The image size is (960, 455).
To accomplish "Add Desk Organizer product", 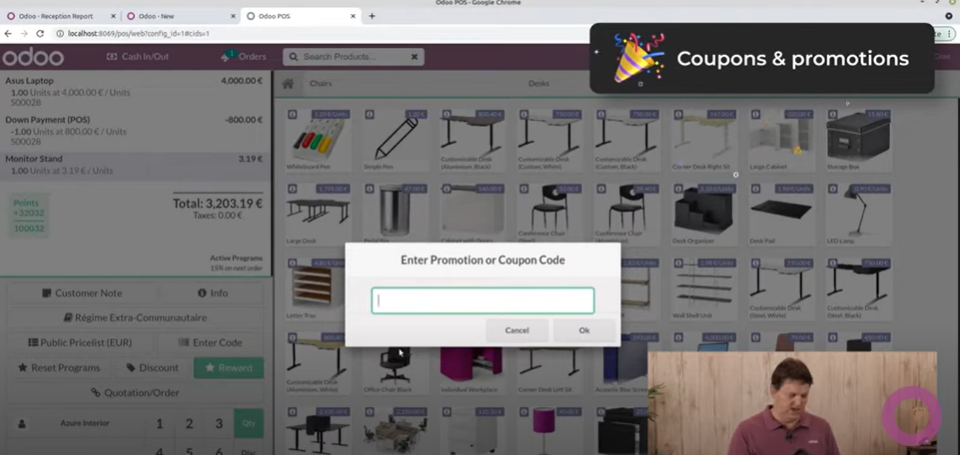I will tap(704, 215).
